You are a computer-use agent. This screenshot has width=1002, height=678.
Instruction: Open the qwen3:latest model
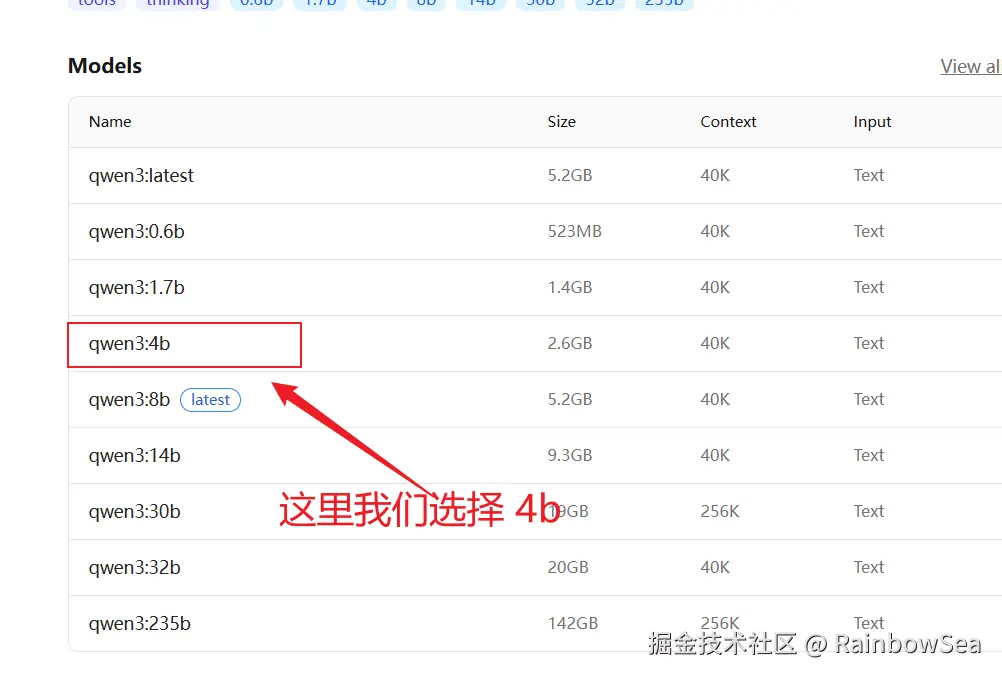(141, 176)
